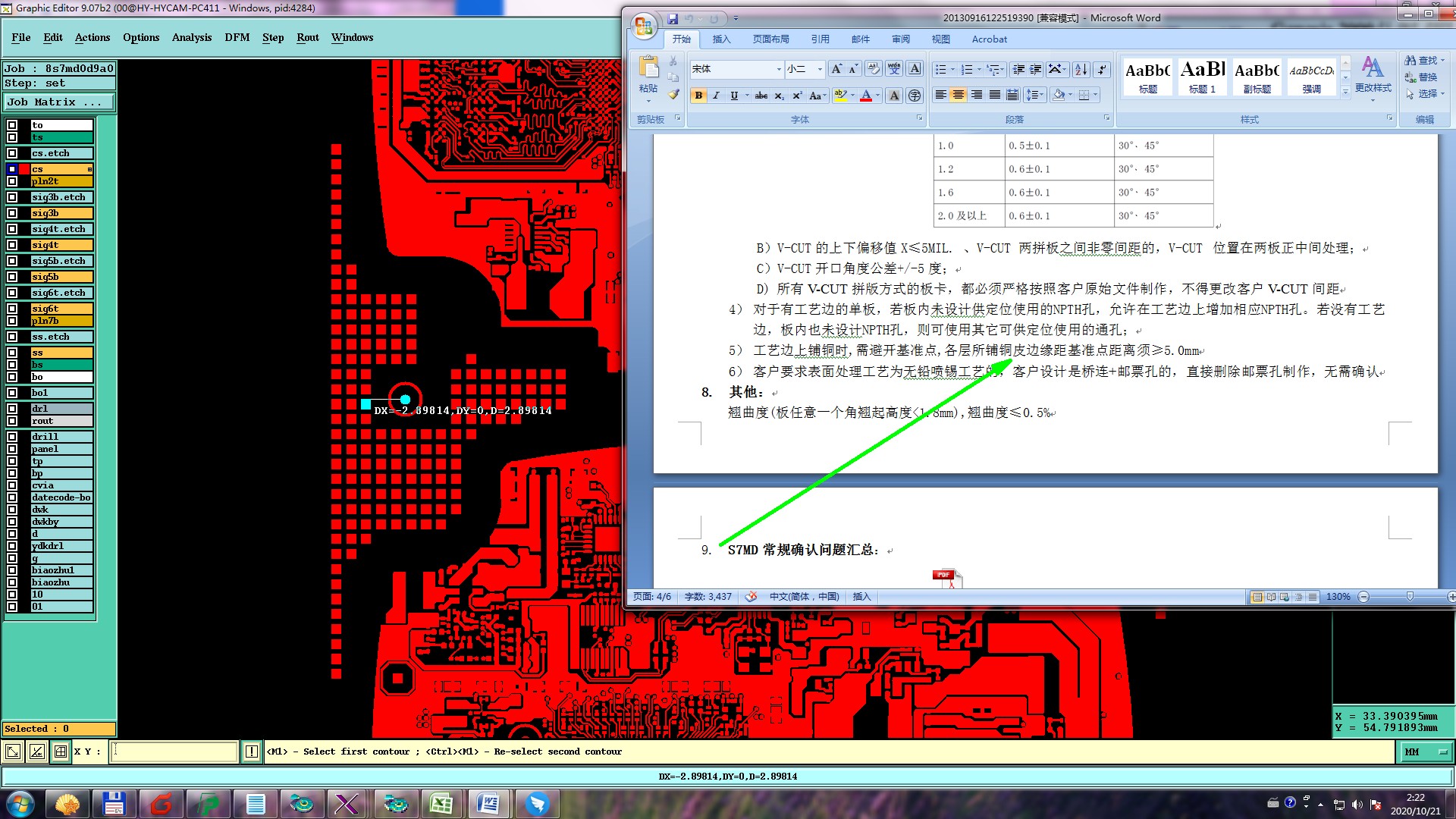The height and width of the screenshot is (819, 1456).
Task: Open the DFM menu
Action: coord(237,37)
